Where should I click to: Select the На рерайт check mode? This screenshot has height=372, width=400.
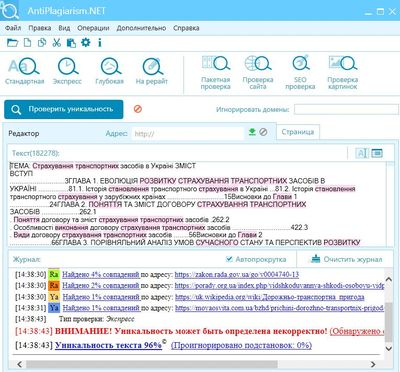click(152, 71)
